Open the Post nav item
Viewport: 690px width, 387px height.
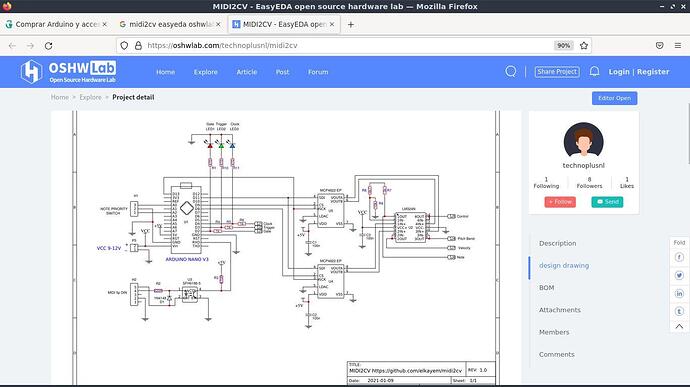point(283,72)
